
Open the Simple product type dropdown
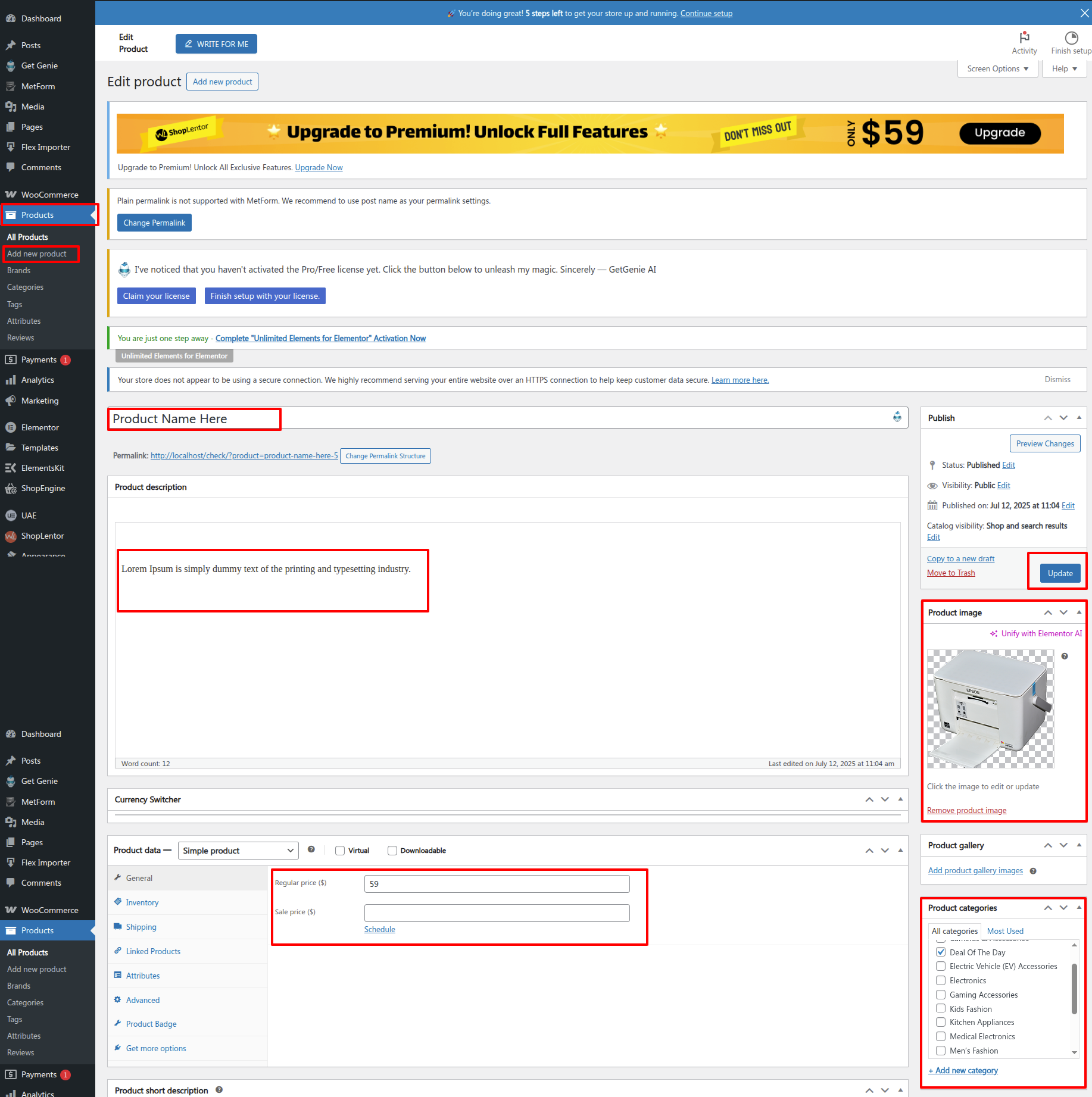pos(238,851)
